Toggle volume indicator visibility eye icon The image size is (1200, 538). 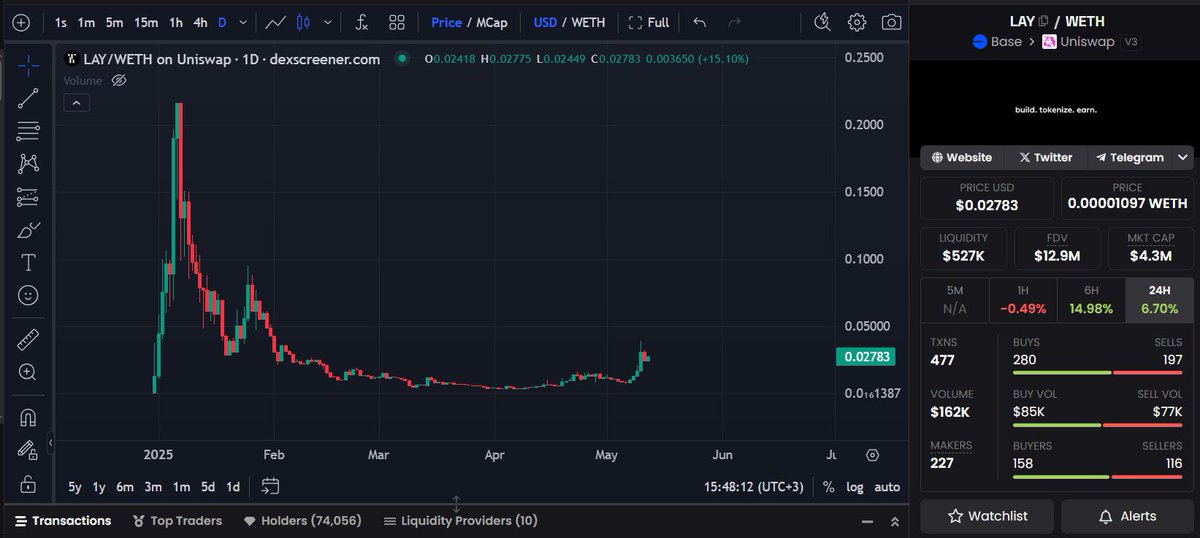119,80
